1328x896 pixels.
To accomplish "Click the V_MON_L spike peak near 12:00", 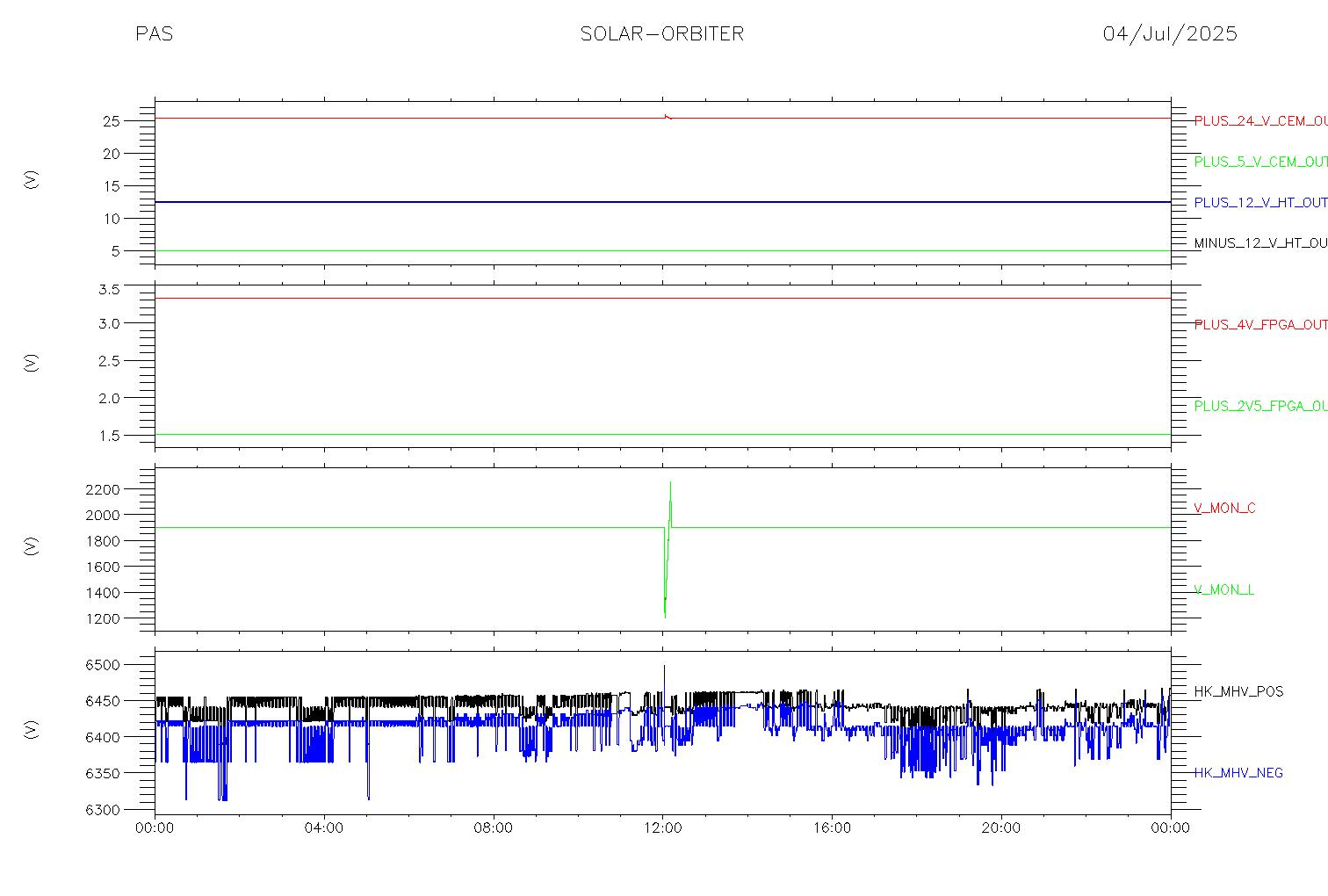I will click(x=670, y=482).
